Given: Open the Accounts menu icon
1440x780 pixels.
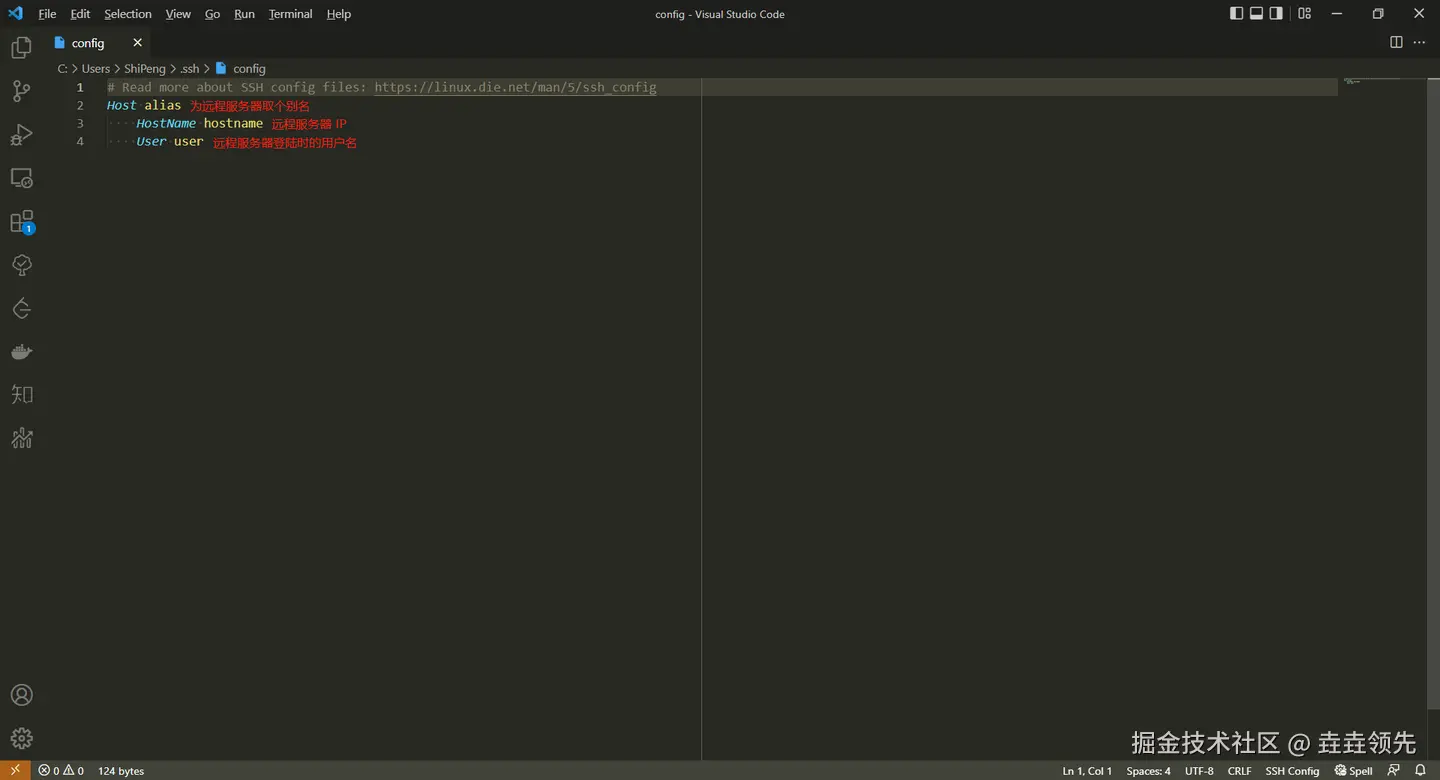Looking at the screenshot, I should coord(21,695).
